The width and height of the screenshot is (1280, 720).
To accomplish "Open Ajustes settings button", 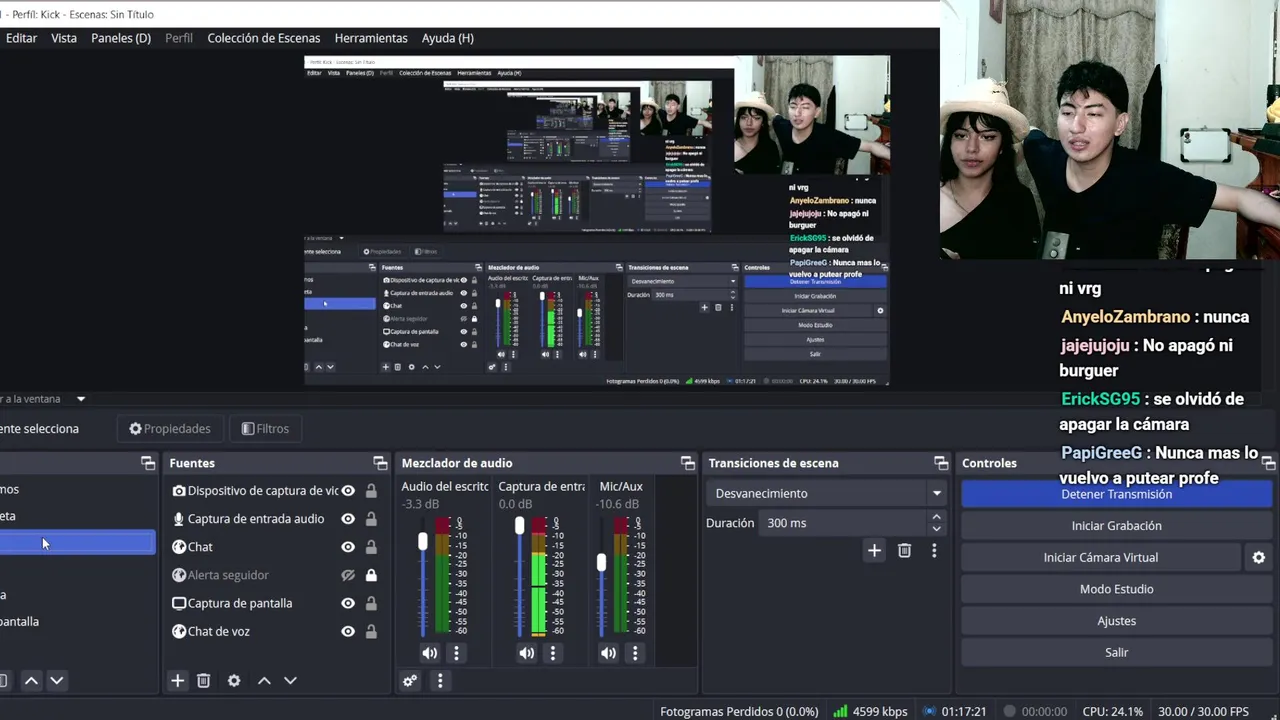I will (x=1117, y=621).
